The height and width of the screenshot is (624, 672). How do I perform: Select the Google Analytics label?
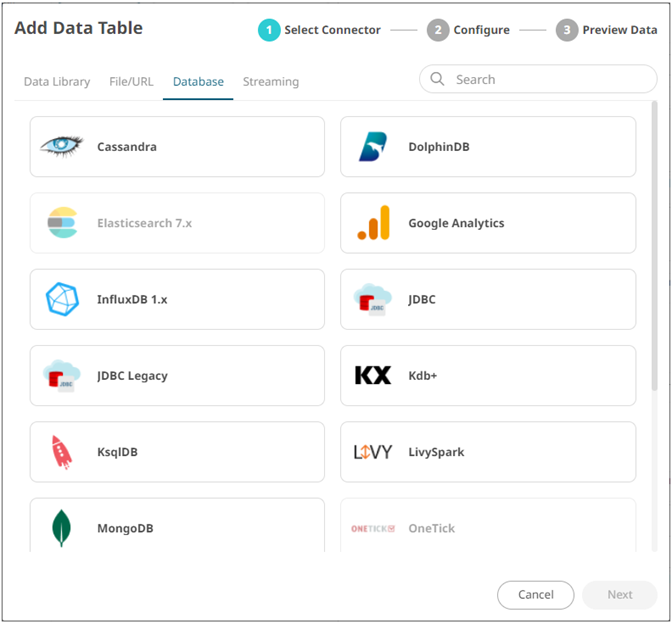click(x=456, y=223)
